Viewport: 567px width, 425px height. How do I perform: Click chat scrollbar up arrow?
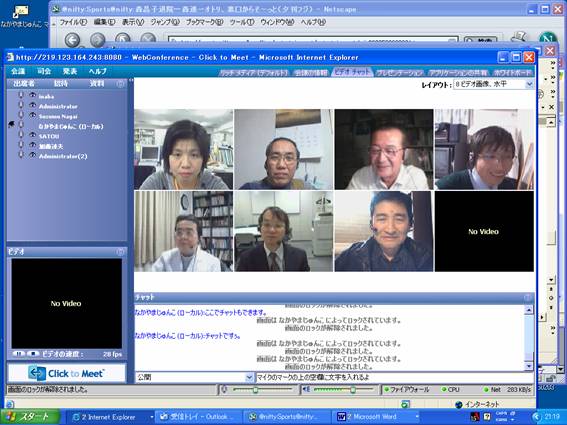pos(529,309)
